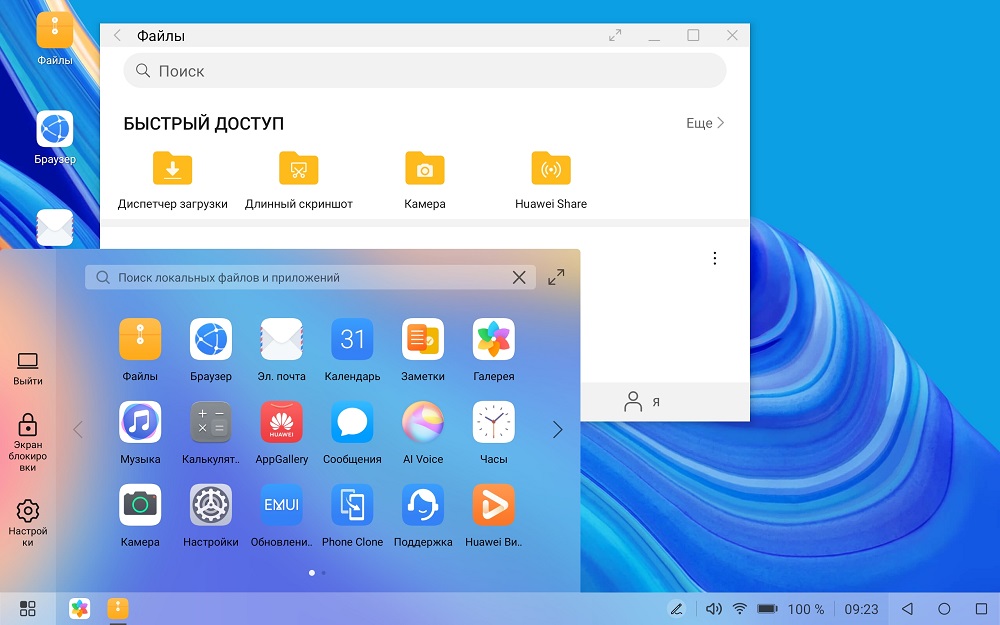
Task: Launch Huawei Видео app
Action: 494,505
